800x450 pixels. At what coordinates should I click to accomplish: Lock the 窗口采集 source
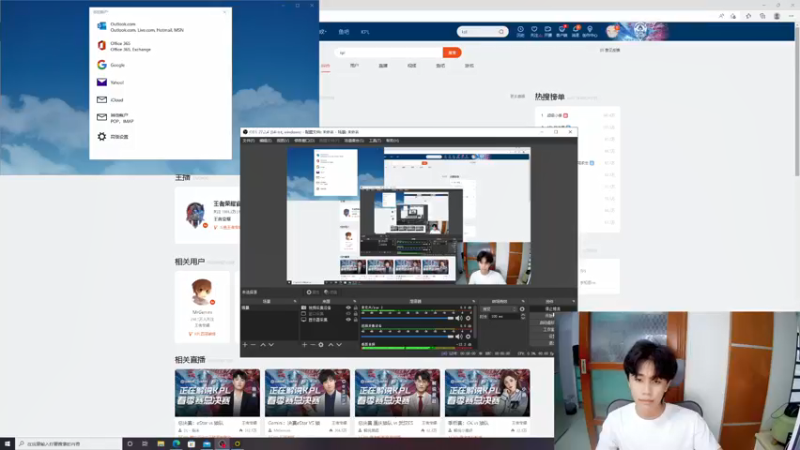[x=356, y=314]
